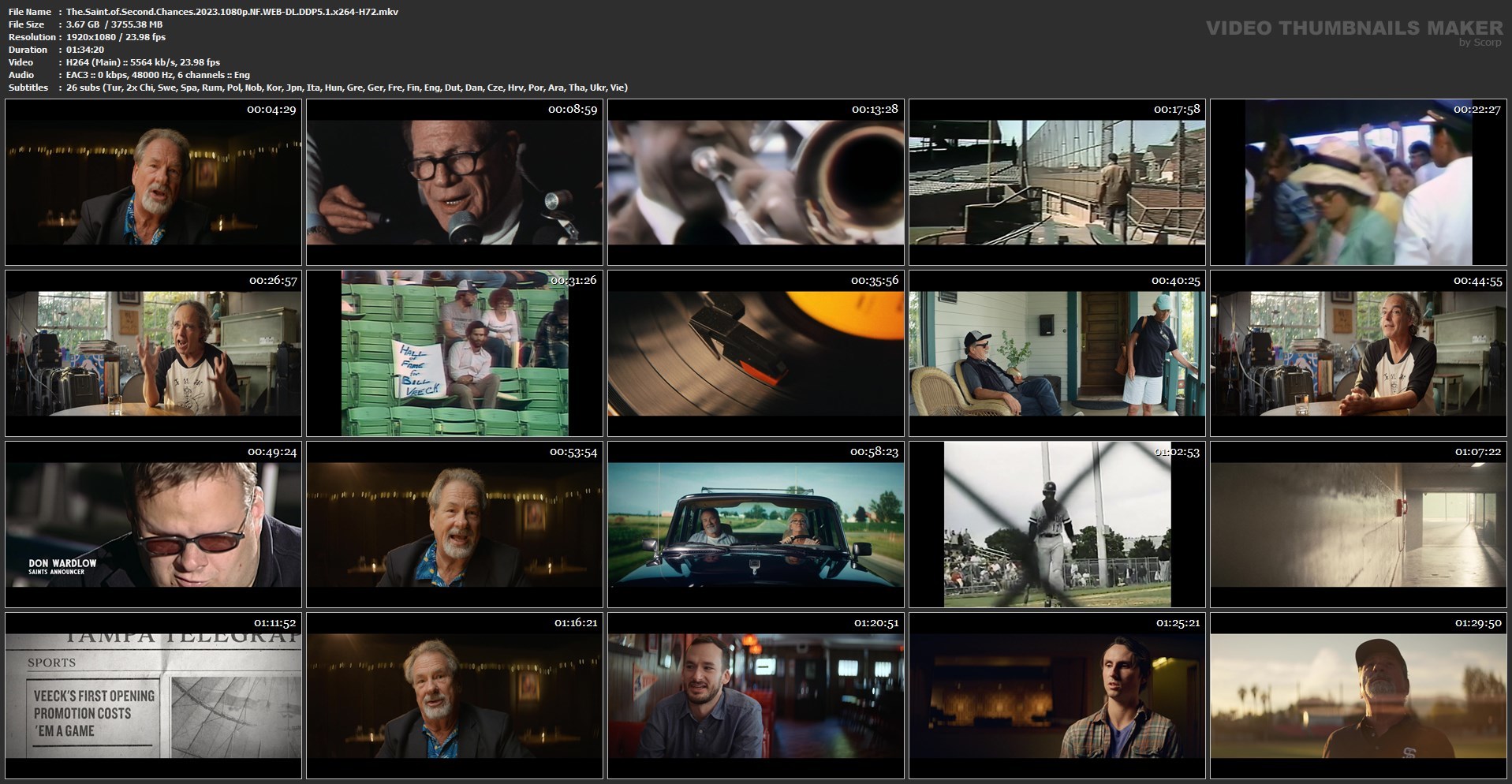The width and height of the screenshot is (1512, 784).
Task: Open the porch thumbnail at 00:40:25
Action: 1058,353
